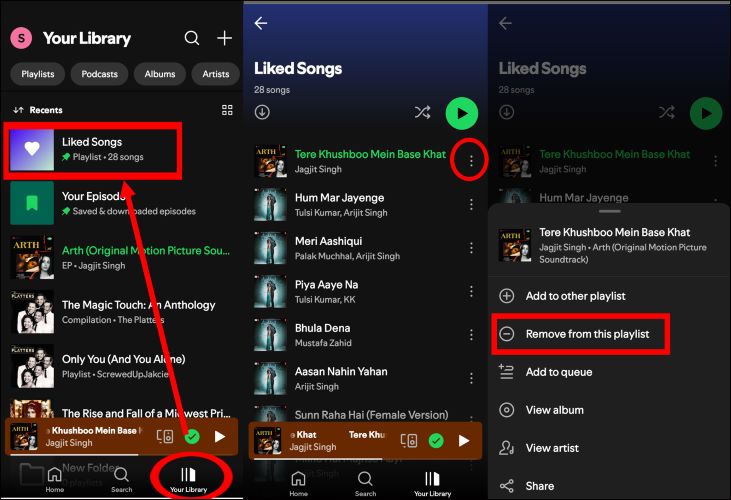The height and width of the screenshot is (500, 731).
Task: Select Remove from this playlist
Action: 580,334
